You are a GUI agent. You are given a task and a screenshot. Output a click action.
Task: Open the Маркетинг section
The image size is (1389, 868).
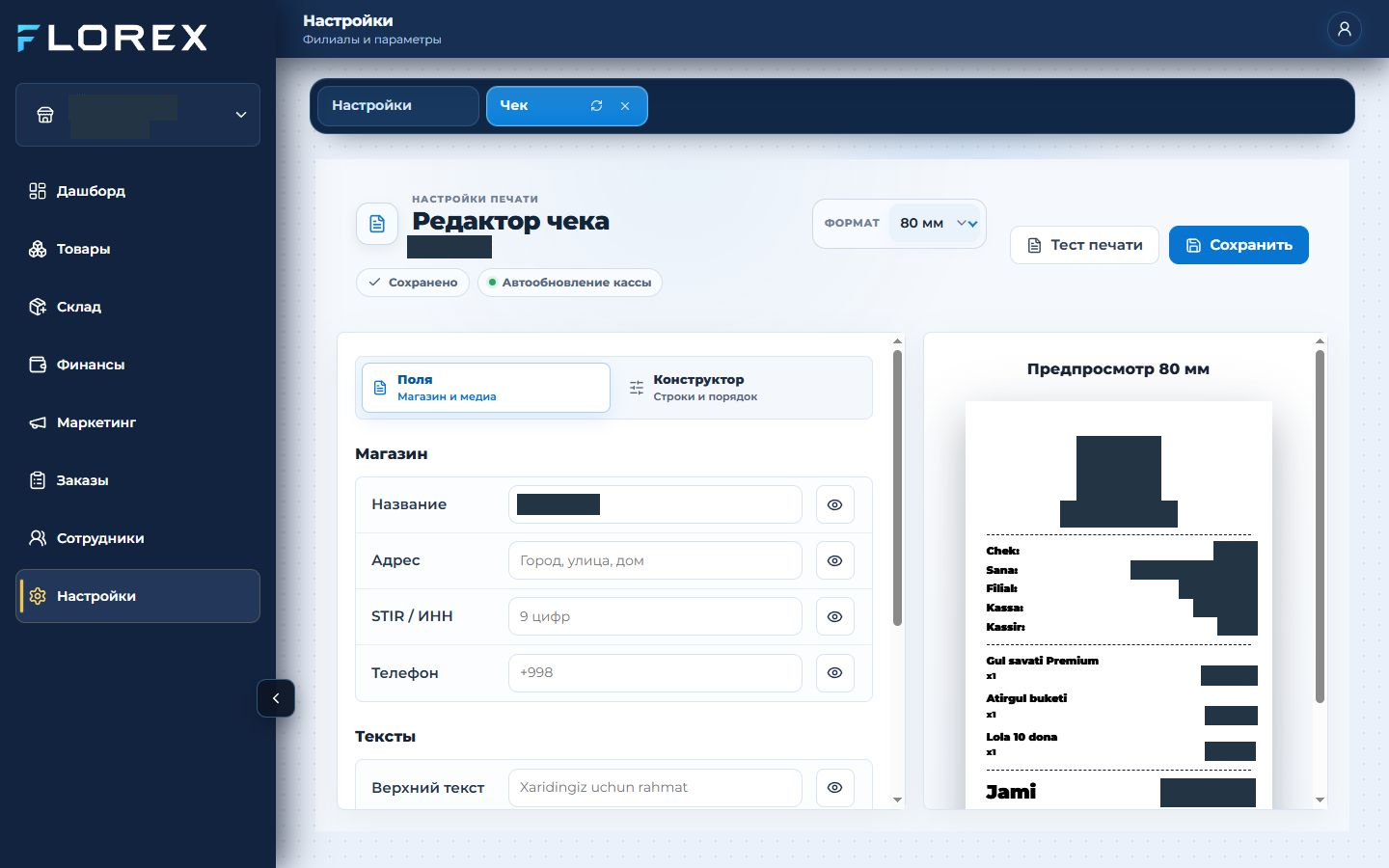point(138,422)
